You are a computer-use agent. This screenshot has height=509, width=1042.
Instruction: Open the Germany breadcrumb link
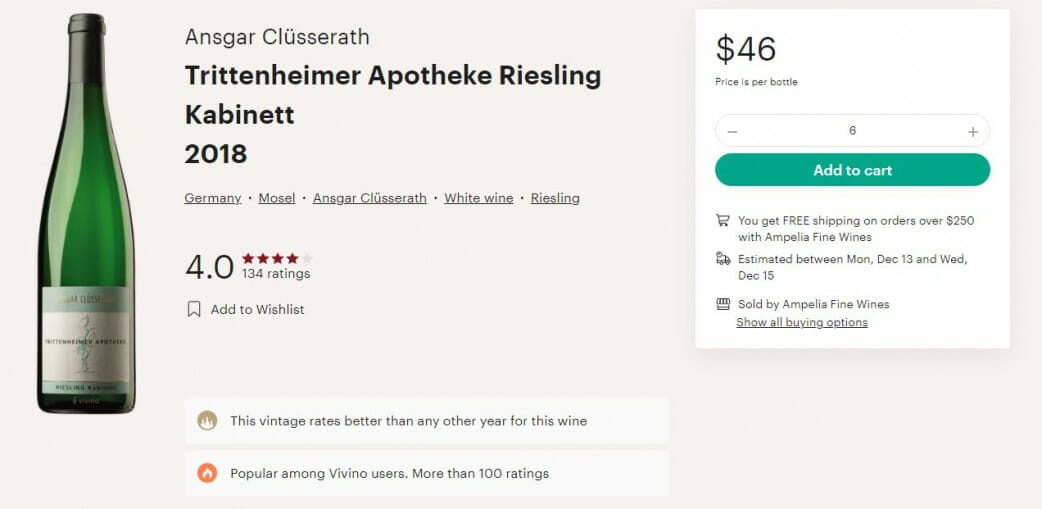coord(213,198)
